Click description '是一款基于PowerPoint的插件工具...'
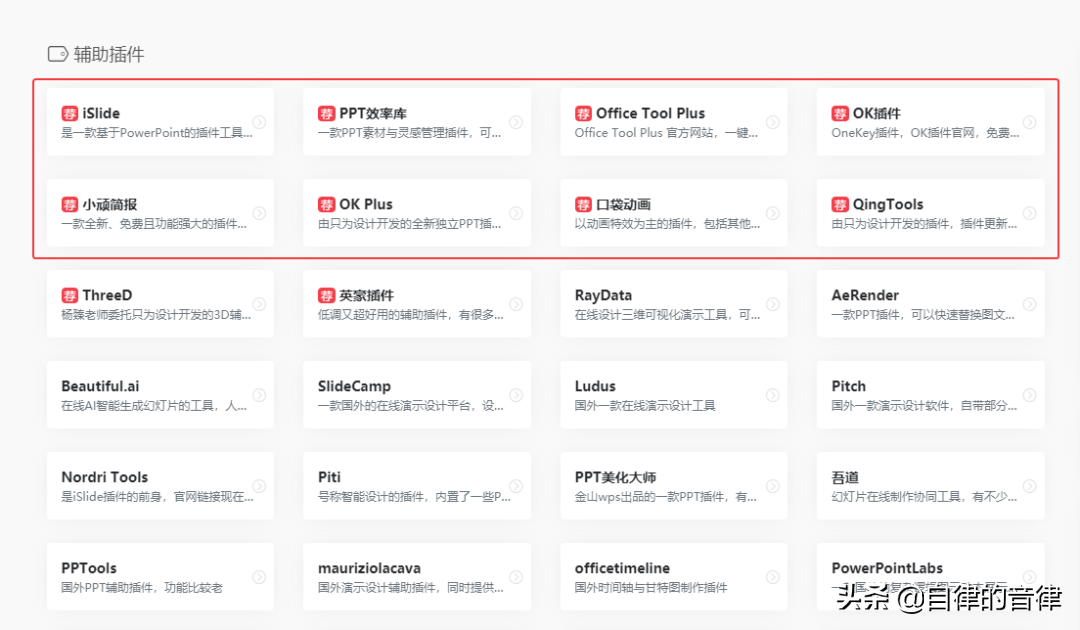1080x630 pixels. tap(157, 133)
